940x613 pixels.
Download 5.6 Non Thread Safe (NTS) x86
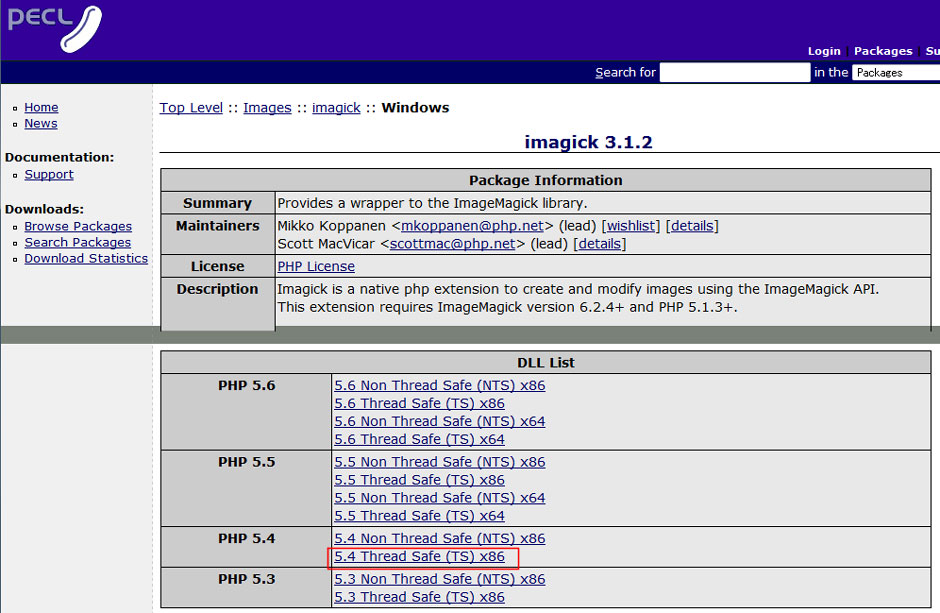[x=440, y=385]
